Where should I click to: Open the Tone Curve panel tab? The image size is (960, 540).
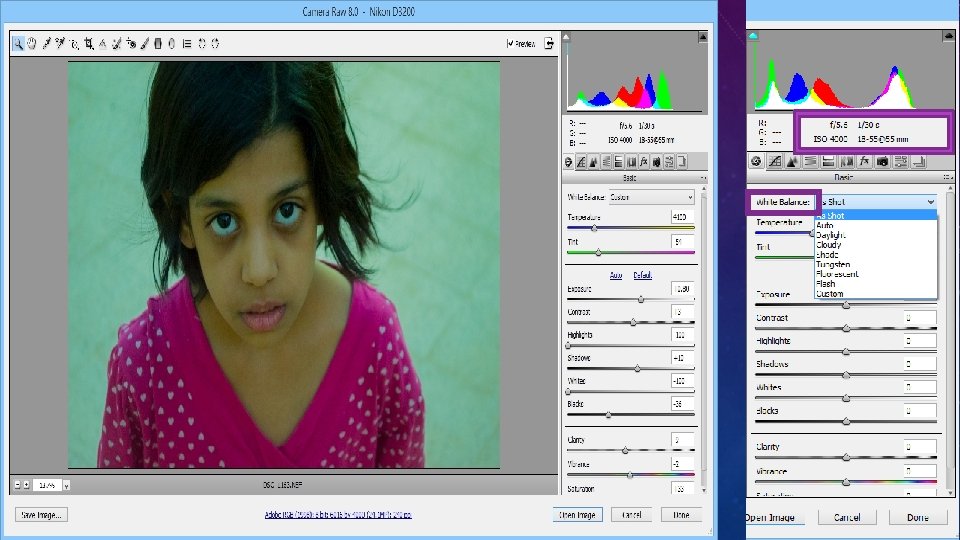click(x=582, y=162)
